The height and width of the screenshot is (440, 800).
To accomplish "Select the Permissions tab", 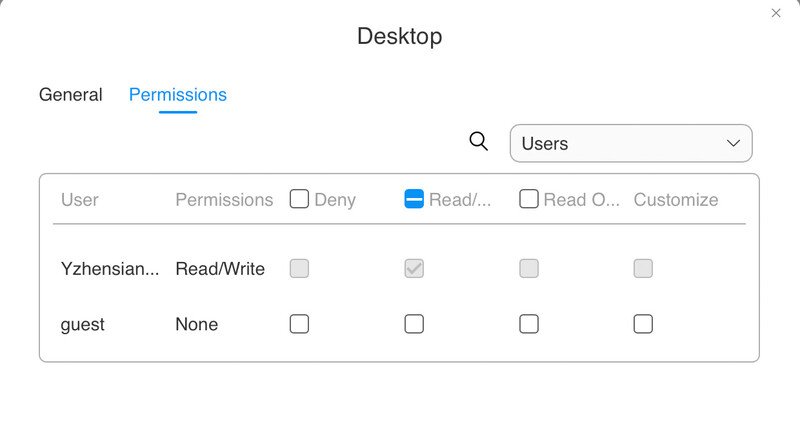I will [x=178, y=94].
